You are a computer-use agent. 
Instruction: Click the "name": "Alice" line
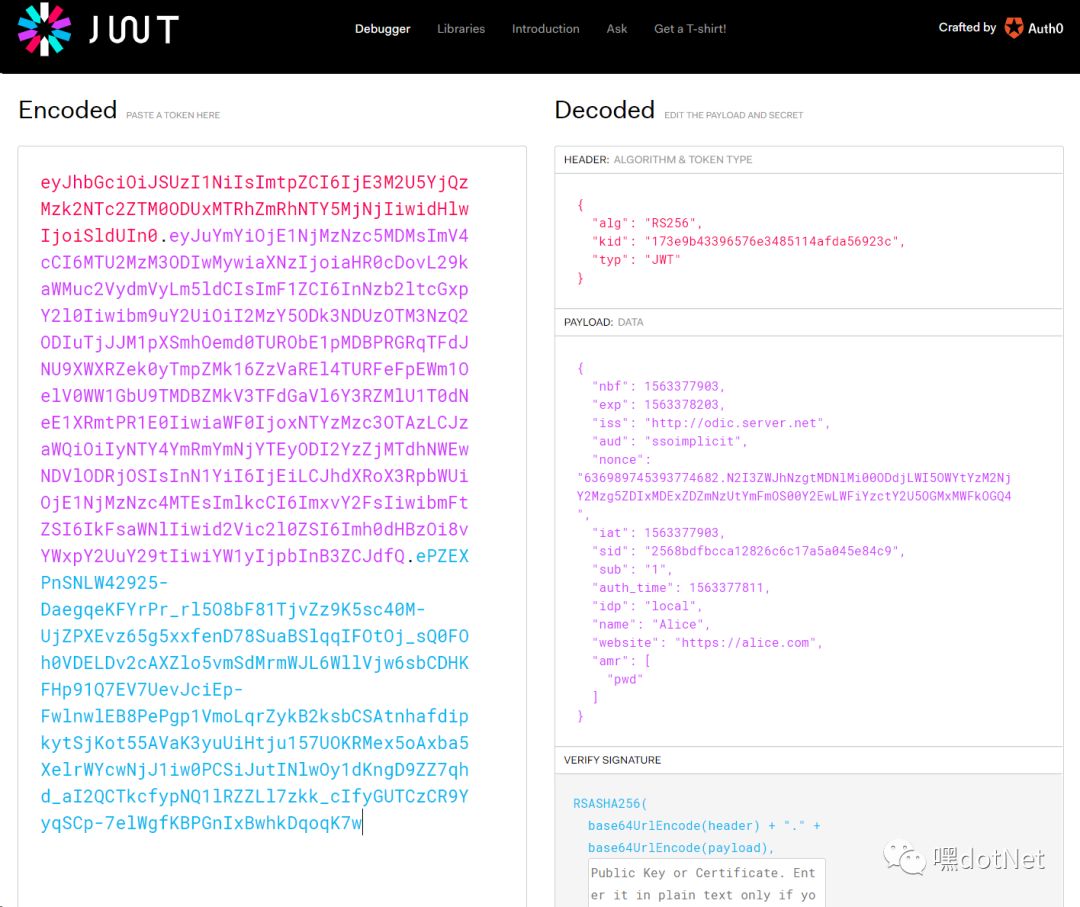point(650,625)
